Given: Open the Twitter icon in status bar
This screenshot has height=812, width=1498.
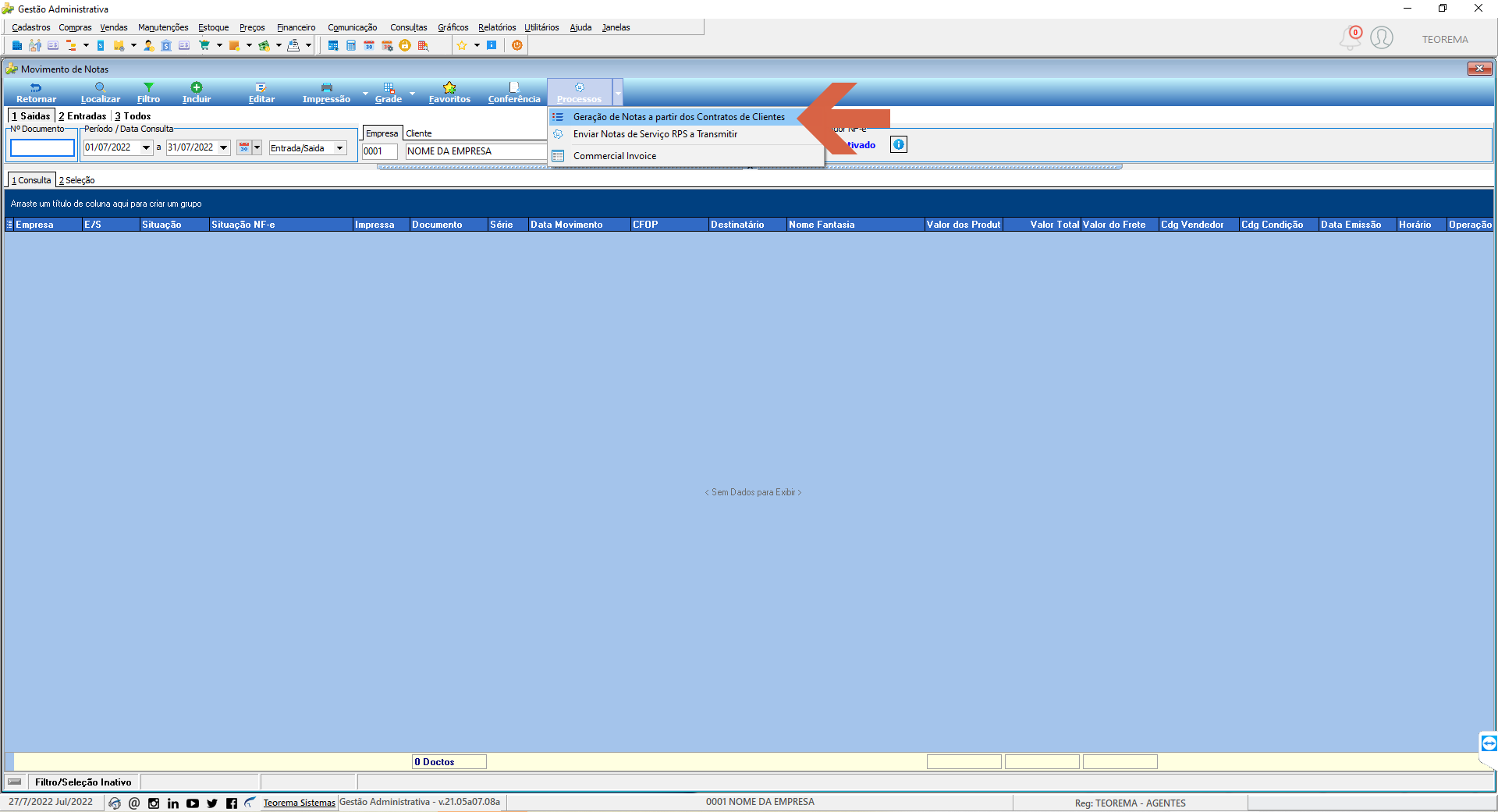Looking at the screenshot, I should point(212,803).
